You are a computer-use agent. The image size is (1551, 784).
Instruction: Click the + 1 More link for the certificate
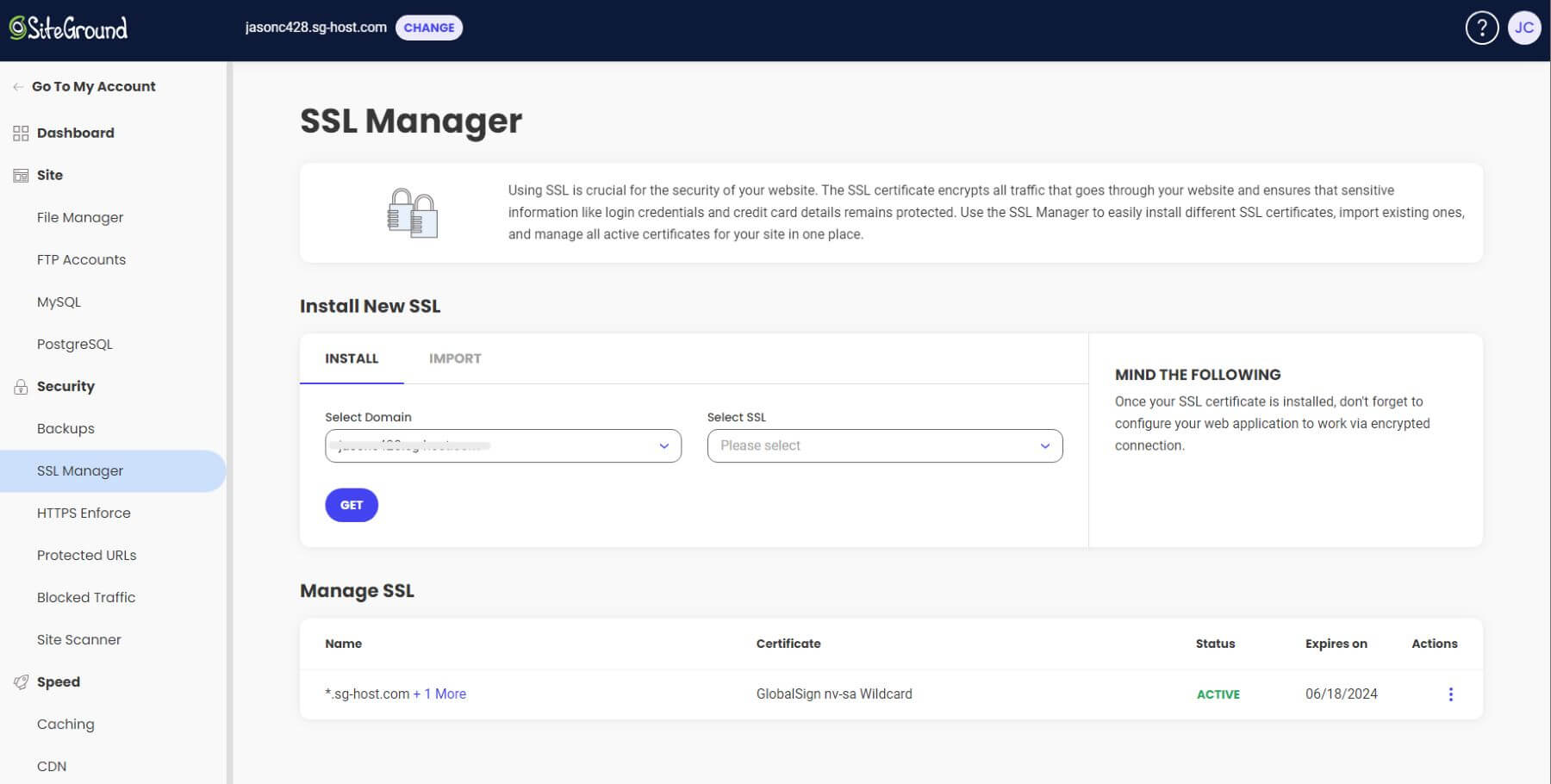[439, 694]
